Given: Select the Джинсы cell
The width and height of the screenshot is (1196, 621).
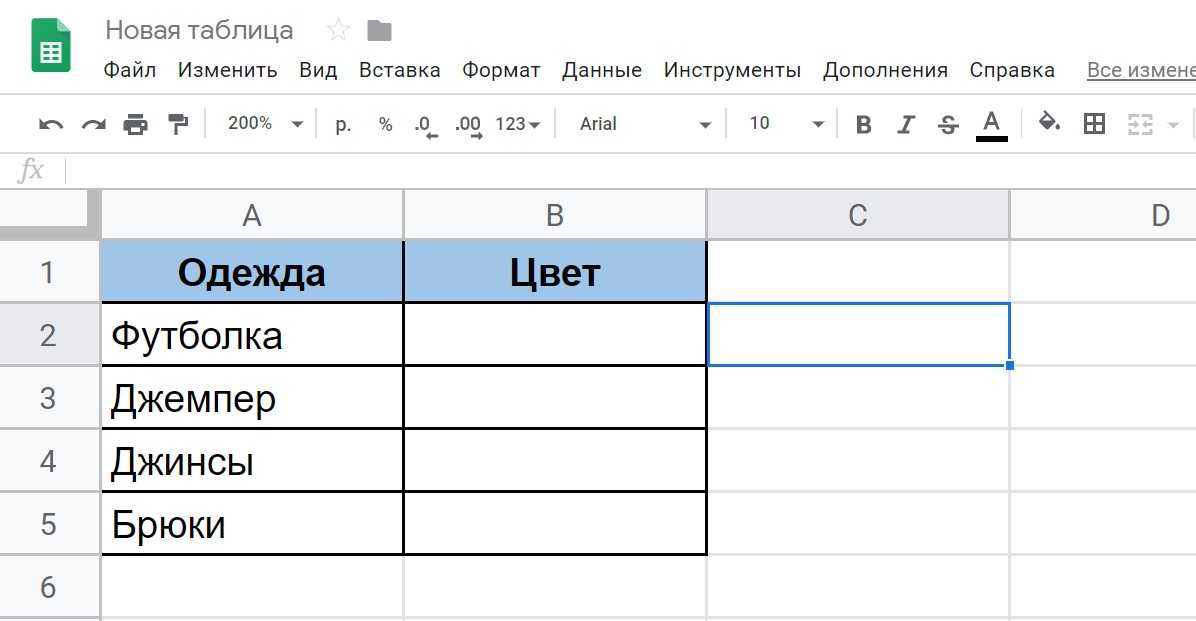Looking at the screenshot, I should click(x=252, y=461).
